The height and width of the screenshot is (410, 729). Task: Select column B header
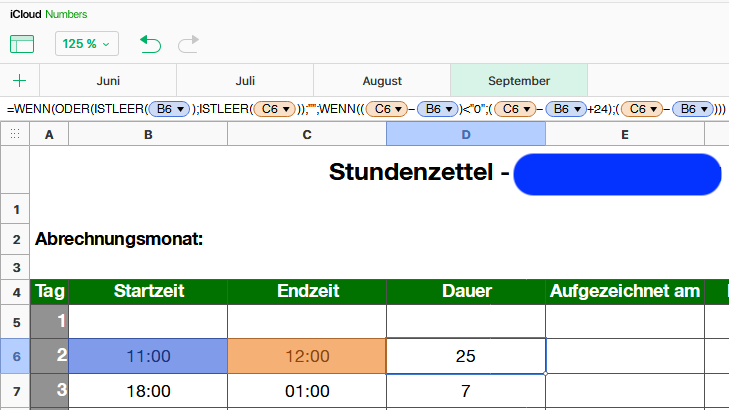(148, 133)
